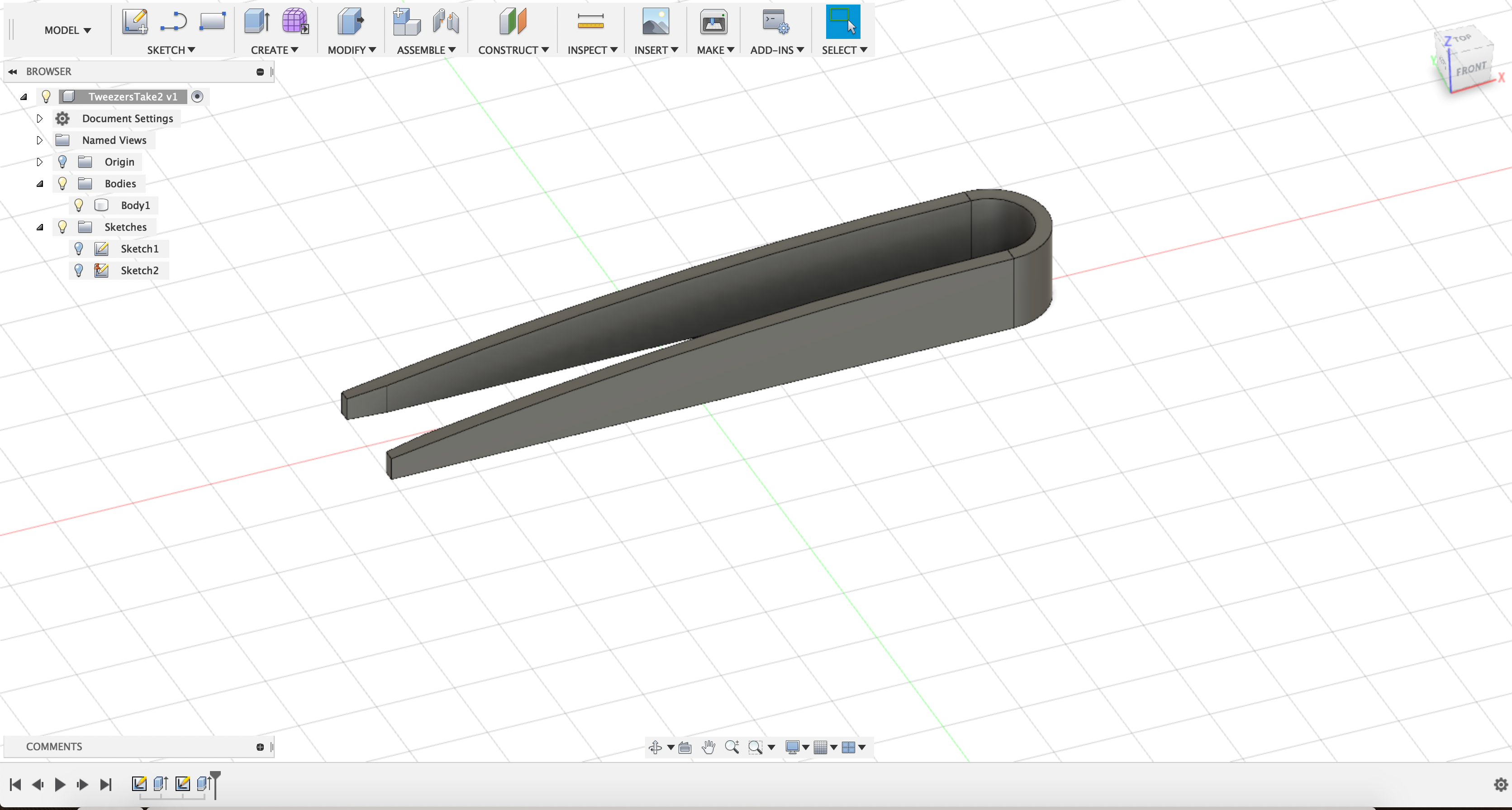Toggle visibility of Sketch2
The image size is (1512, 810).
coord(79,271)
